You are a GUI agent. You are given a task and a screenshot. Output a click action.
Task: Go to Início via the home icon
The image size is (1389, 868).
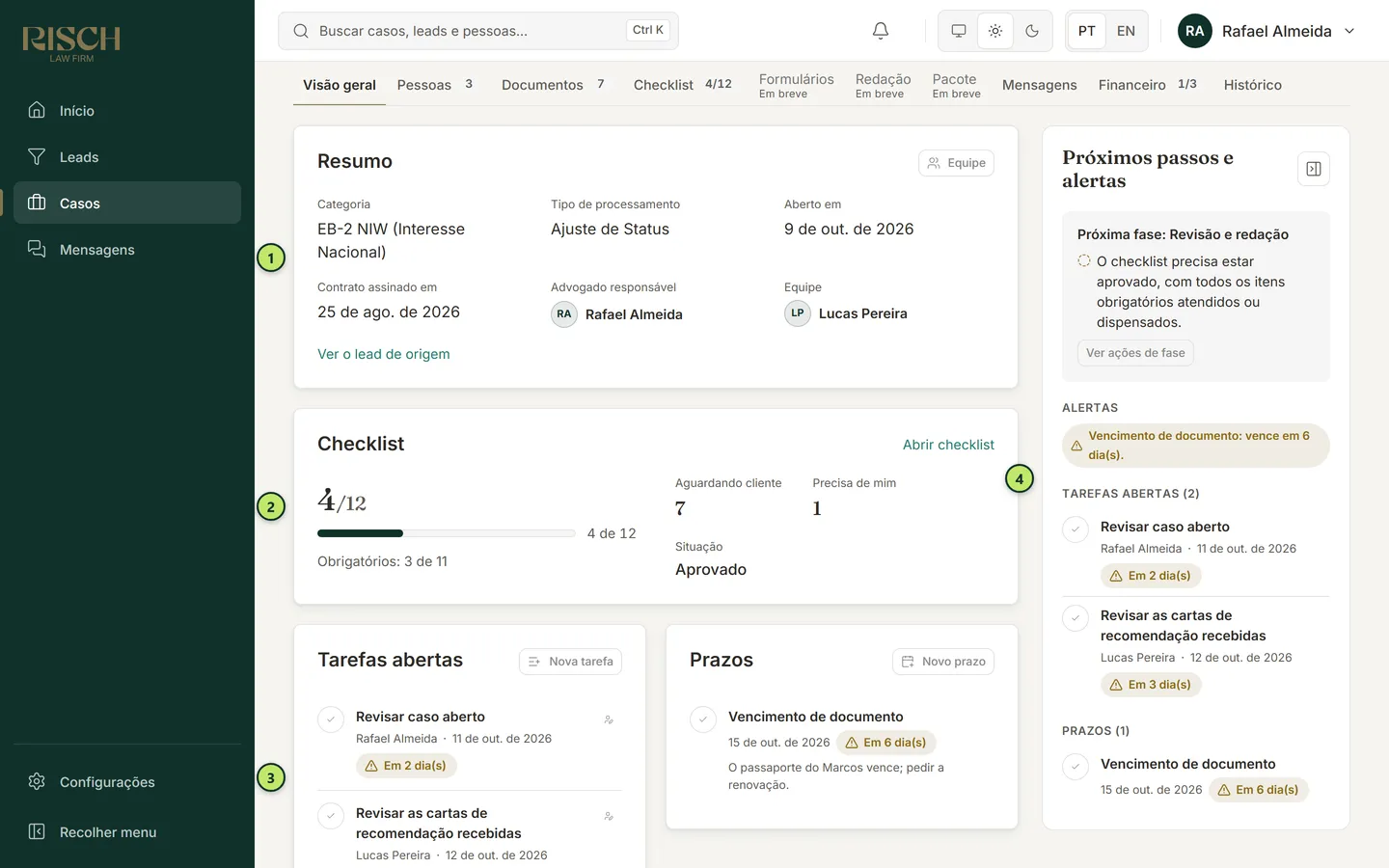(x=37, y=110)
